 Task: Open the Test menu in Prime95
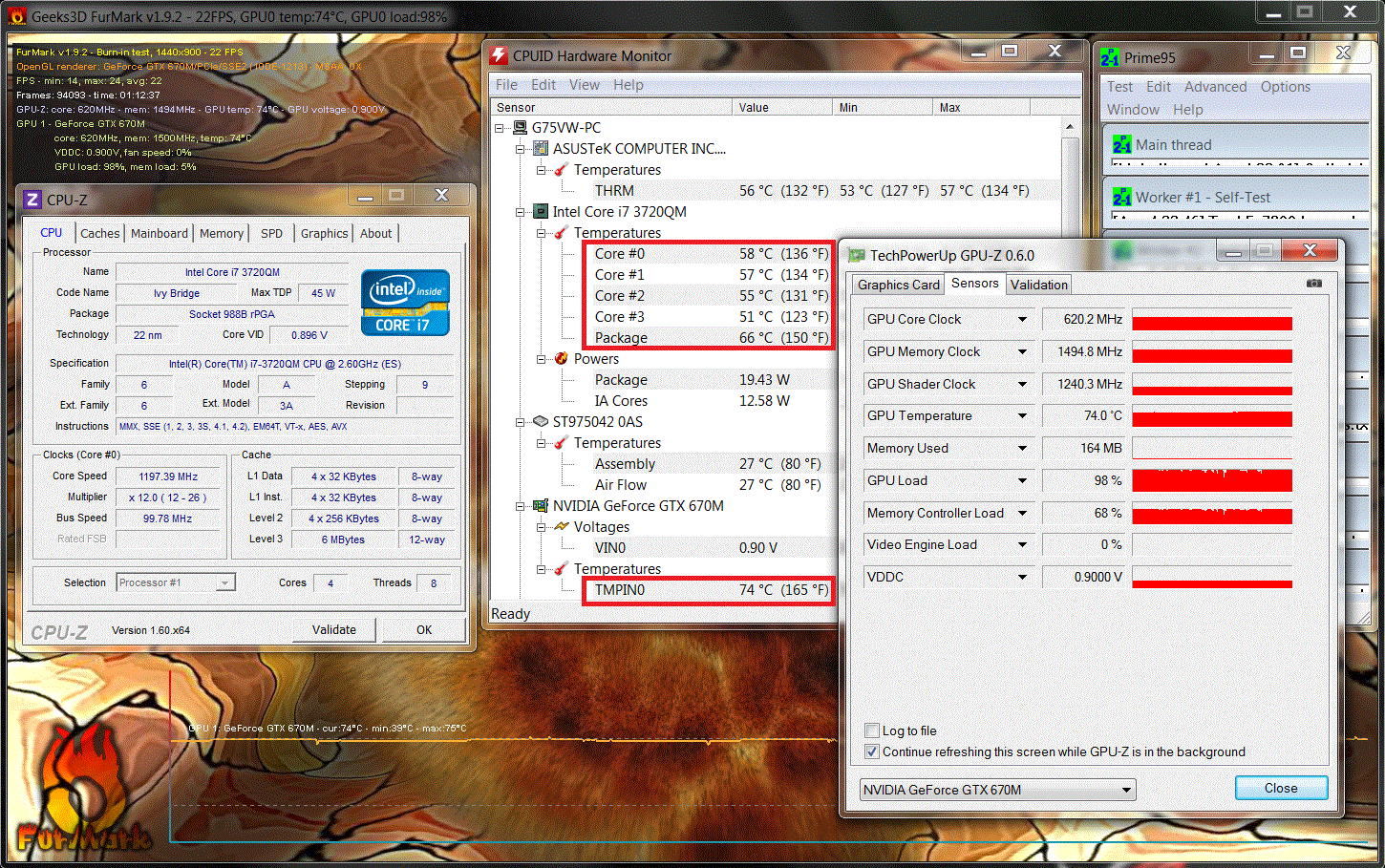point(1120,87)
